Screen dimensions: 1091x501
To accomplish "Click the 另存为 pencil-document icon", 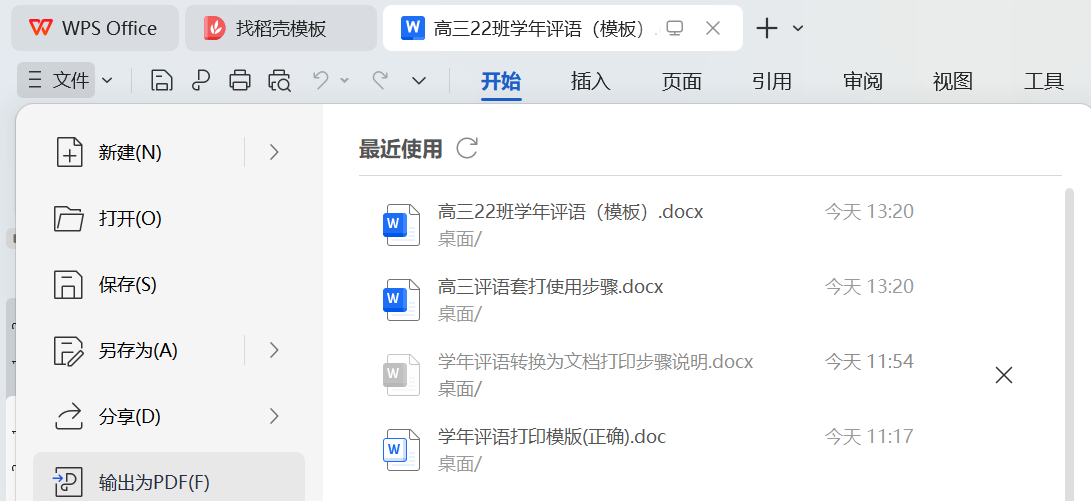I will (x=69, y=351).
